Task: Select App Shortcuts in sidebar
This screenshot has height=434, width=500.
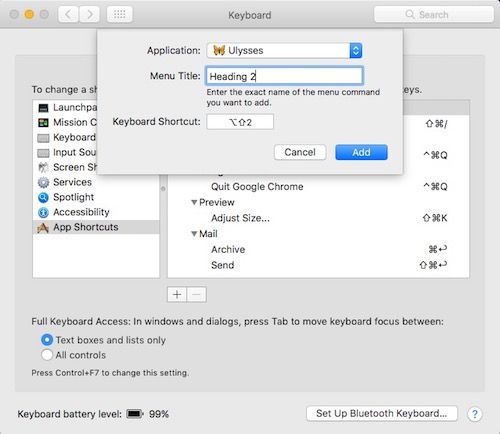Action: [x=96, y=227]
